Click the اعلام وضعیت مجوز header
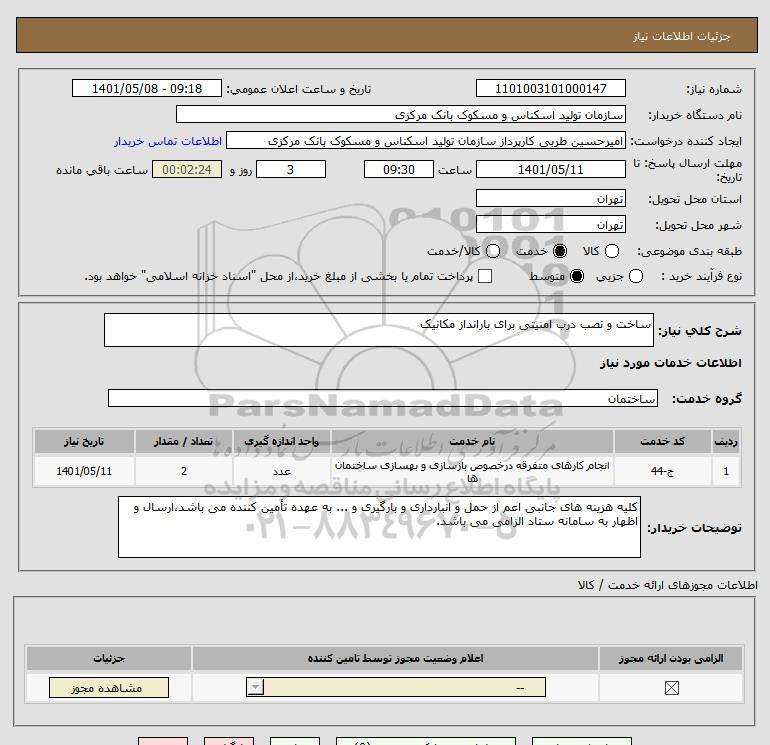The image size is (770, 745). 395,658
